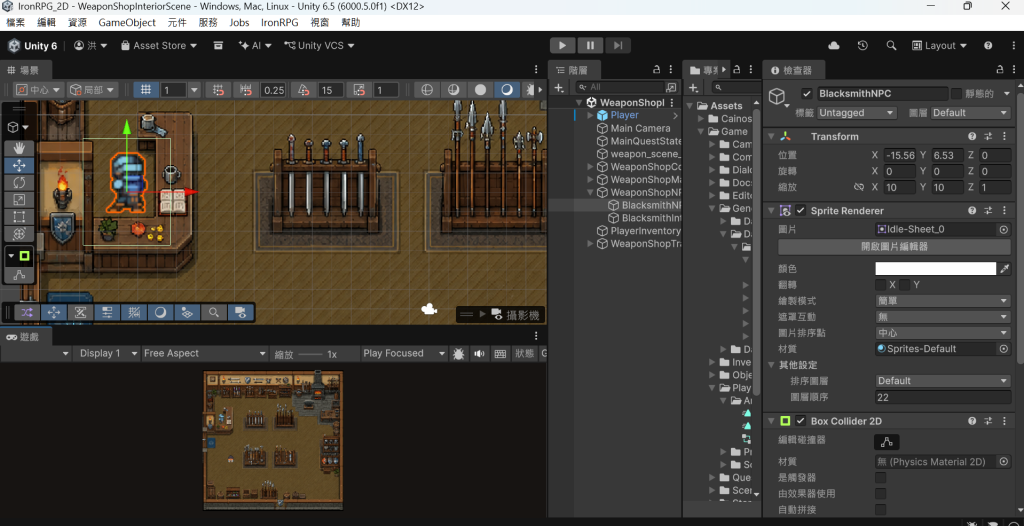The width and height of the screenshot is (1024, 526).
Task: Open Transform component help icon
Action: pyautogui.click(x=972, y=137)
